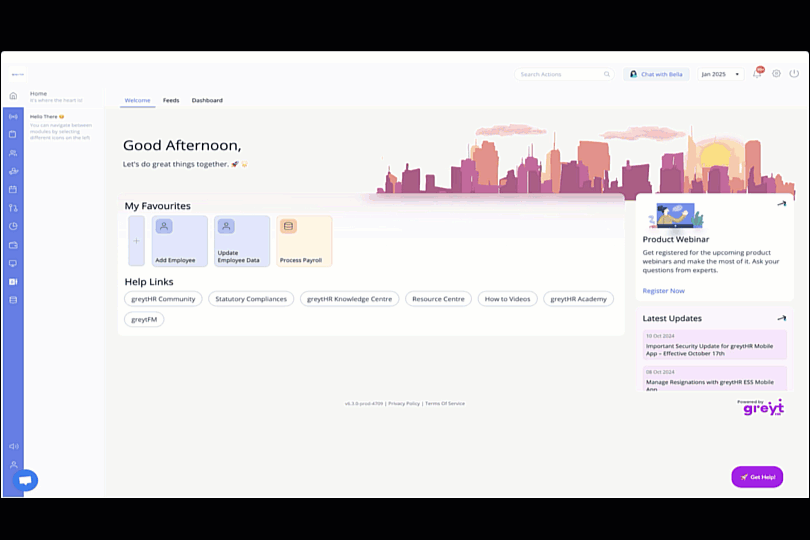Open the notifications bell icon
The image size is (810, 540).
click(x=757, y=74)
